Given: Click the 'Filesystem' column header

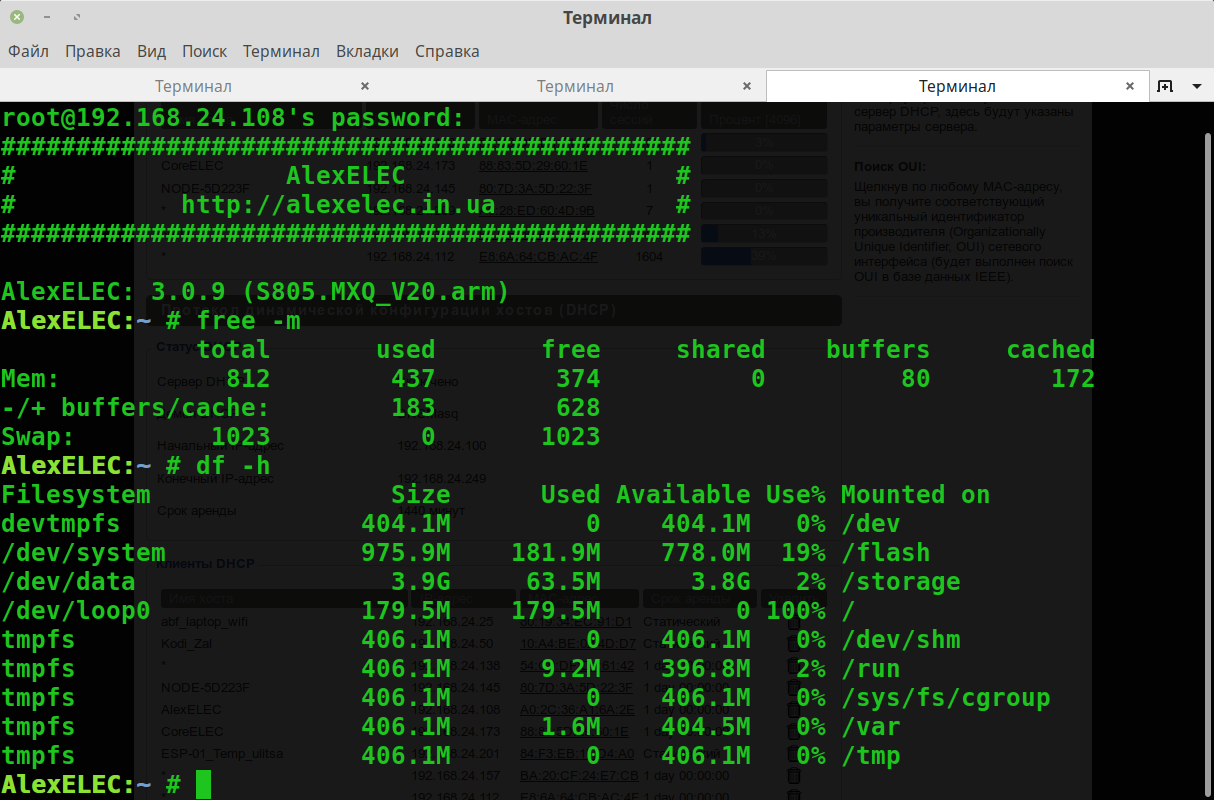Looking at the screenshot, I should coord(76,495).
